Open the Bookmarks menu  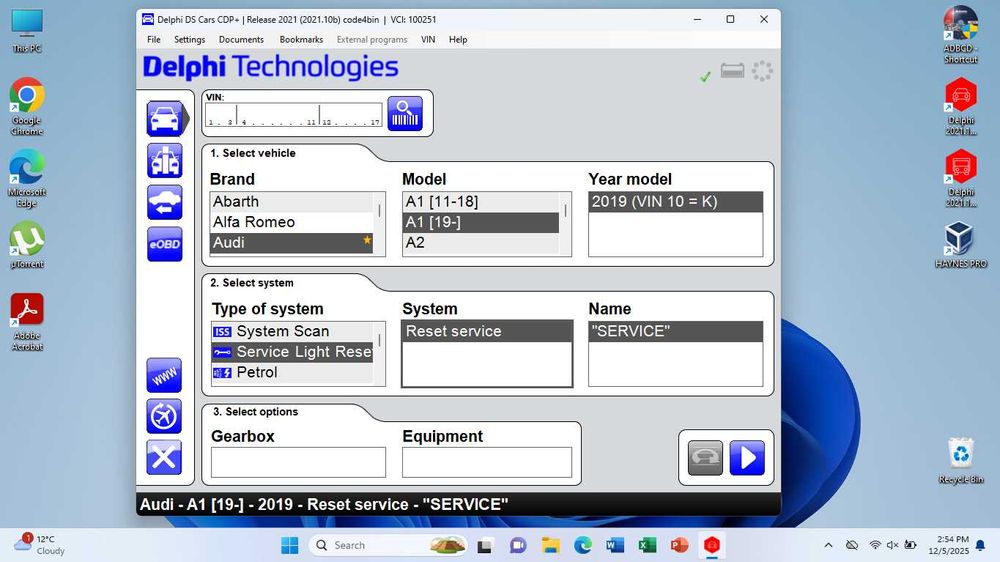pos(301,40)
